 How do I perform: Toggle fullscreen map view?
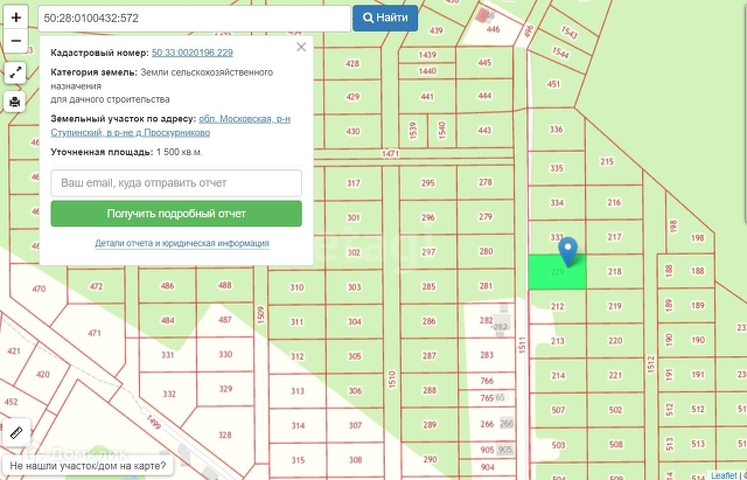(15, 73)
